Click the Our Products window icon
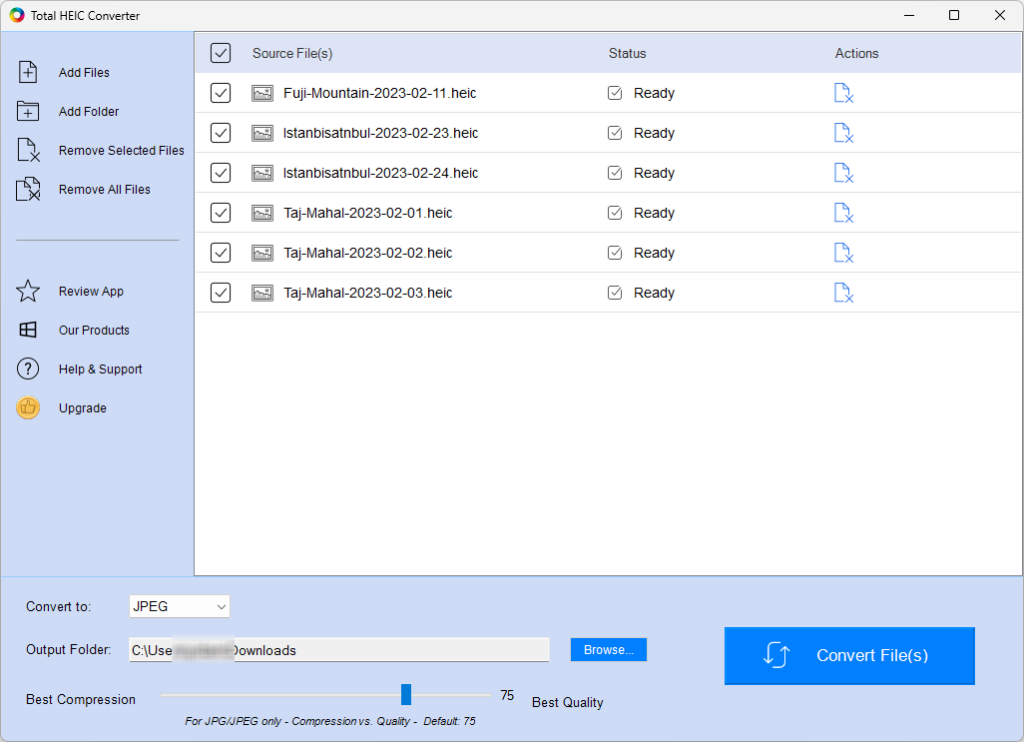Image resolution: width=1024 pixels, height=742 pixels. [28, 330]
